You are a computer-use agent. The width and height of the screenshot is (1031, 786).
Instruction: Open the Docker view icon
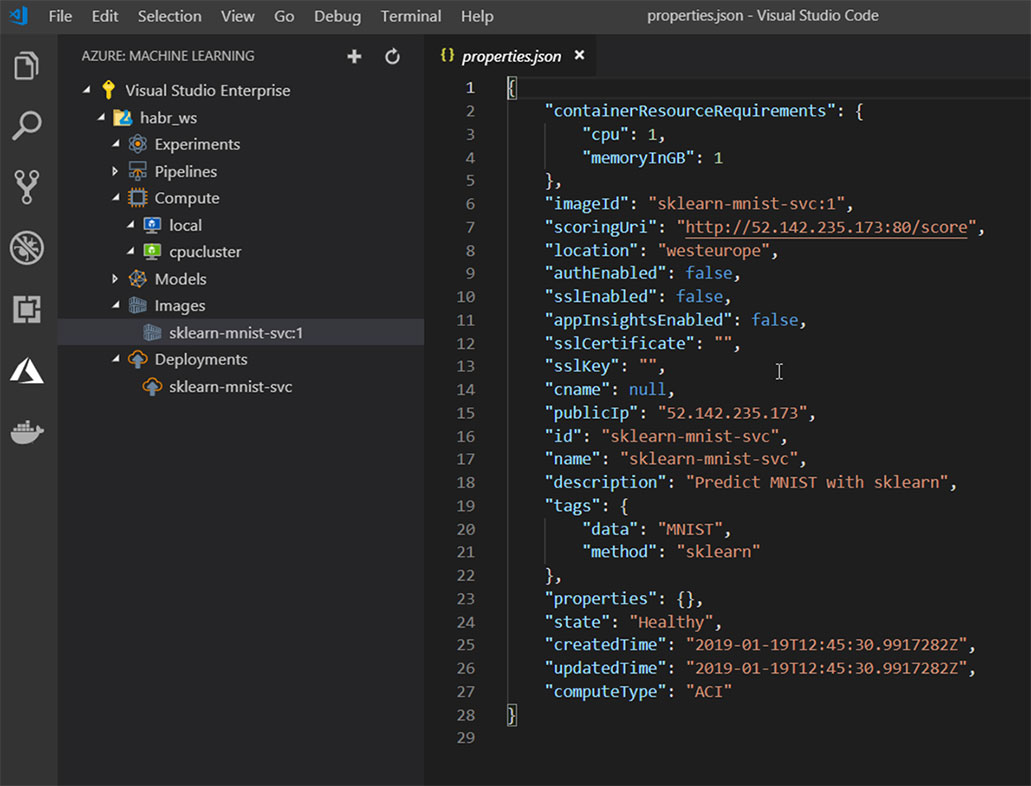coord(27,432)
